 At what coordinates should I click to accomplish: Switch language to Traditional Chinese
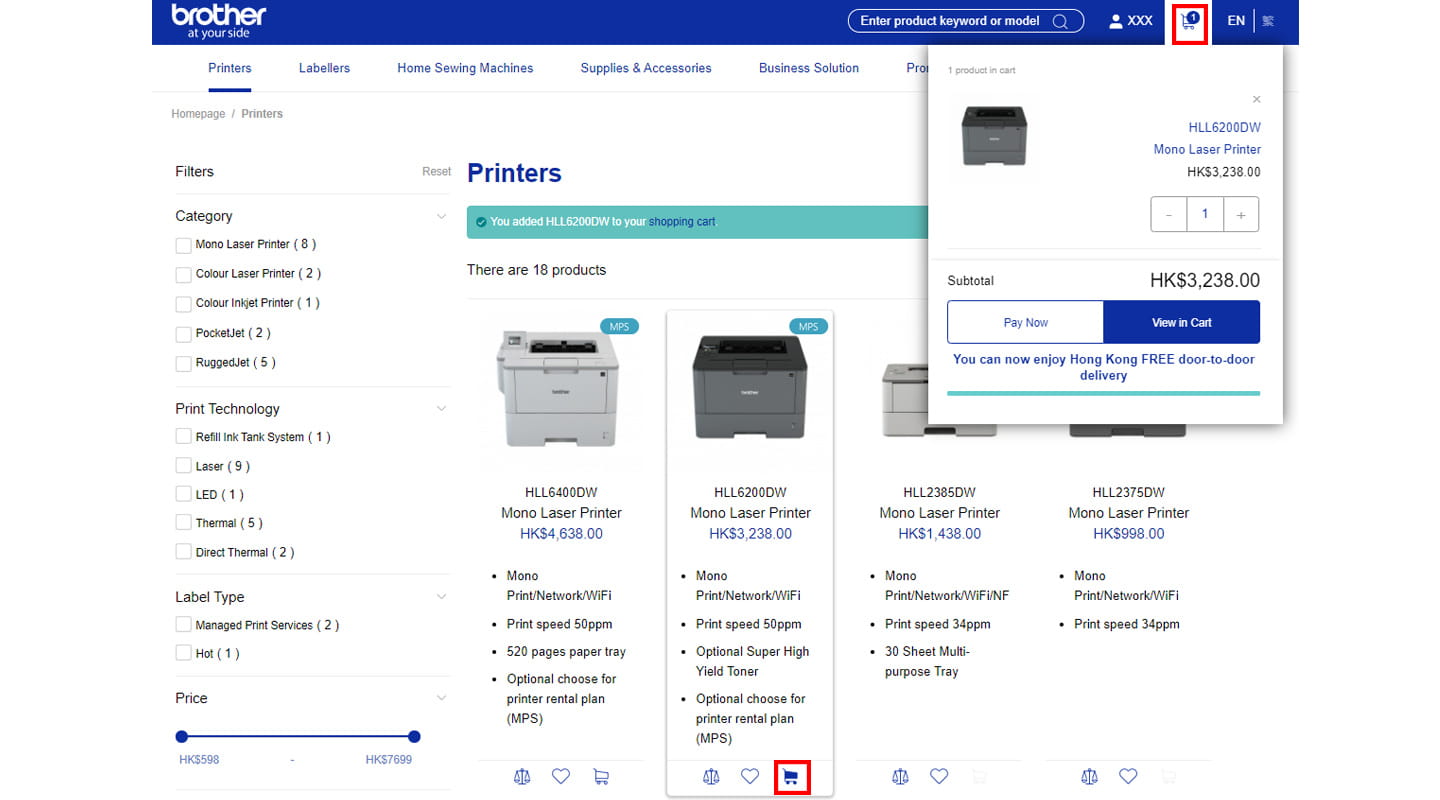pyautogui.click(x=1268, y=21)
